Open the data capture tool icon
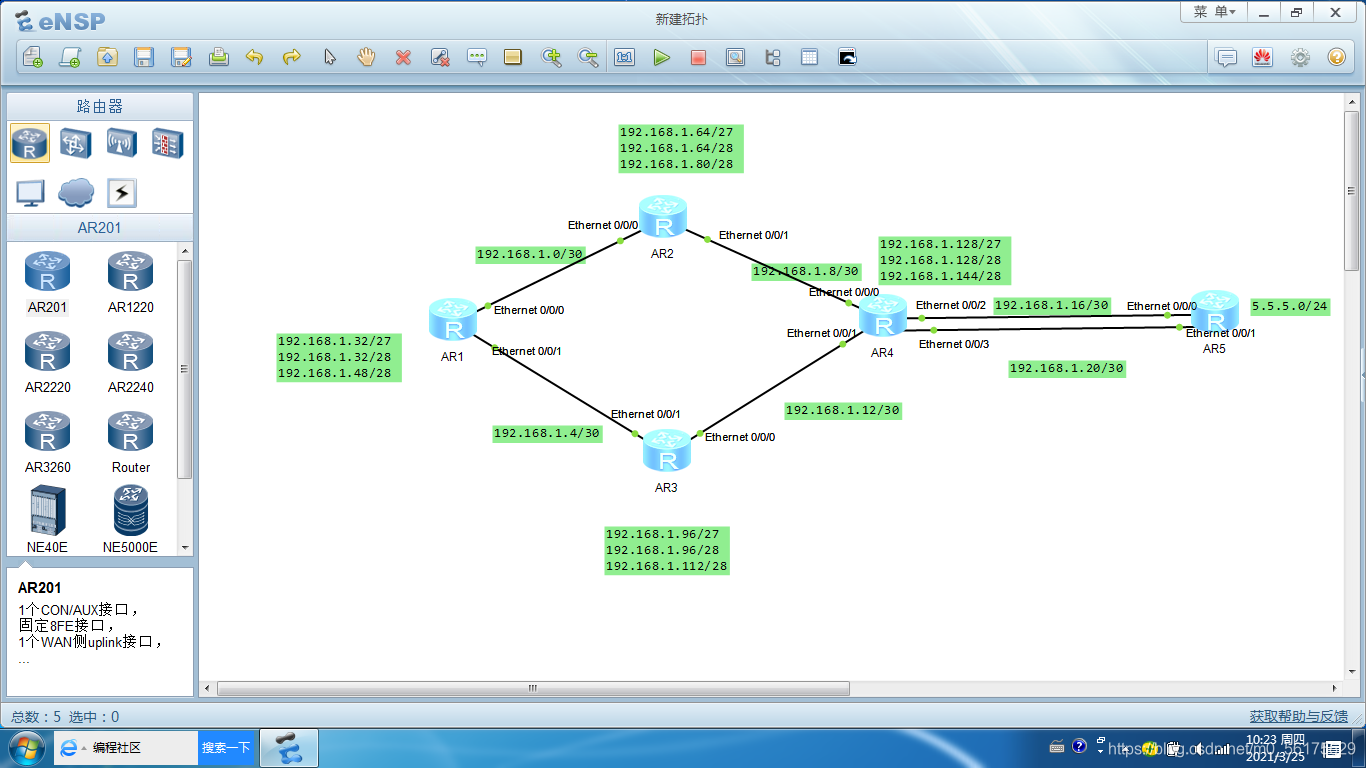Viewport: 1366px width, 768px height. coord(735,57)
